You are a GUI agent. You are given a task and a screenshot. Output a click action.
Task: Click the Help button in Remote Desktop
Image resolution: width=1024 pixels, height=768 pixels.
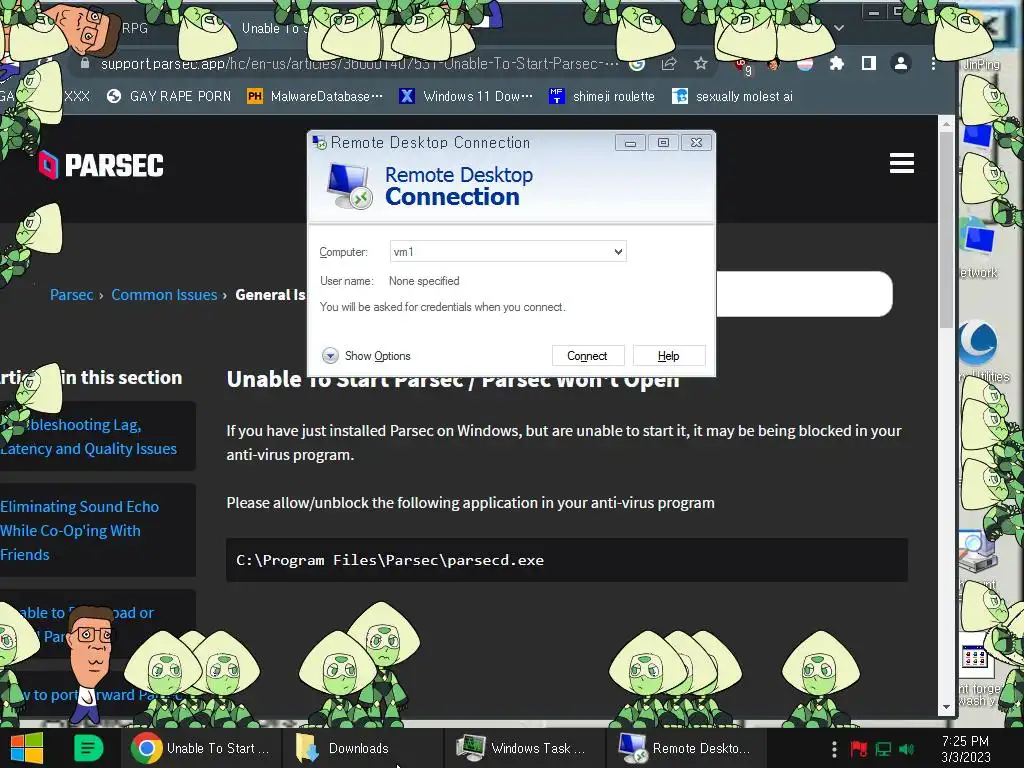[669, 355]
